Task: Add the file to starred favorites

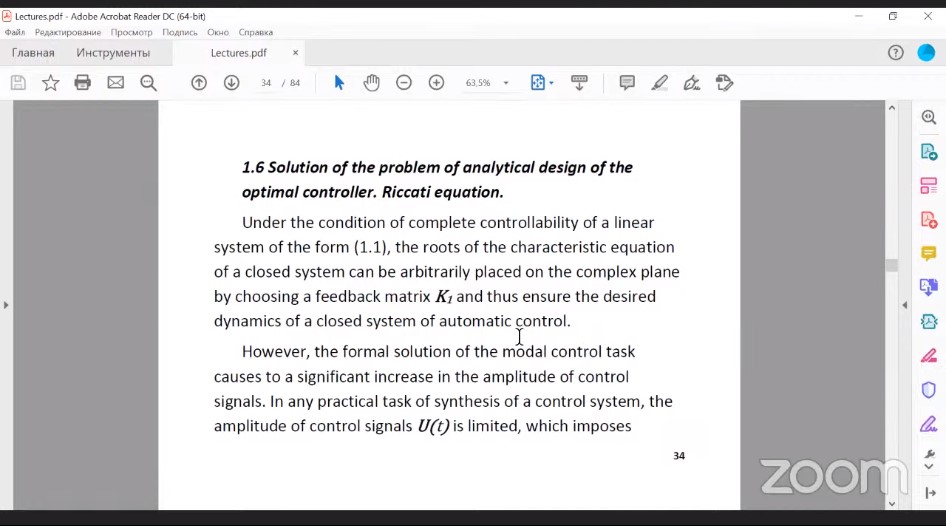Action: (51, 83)
